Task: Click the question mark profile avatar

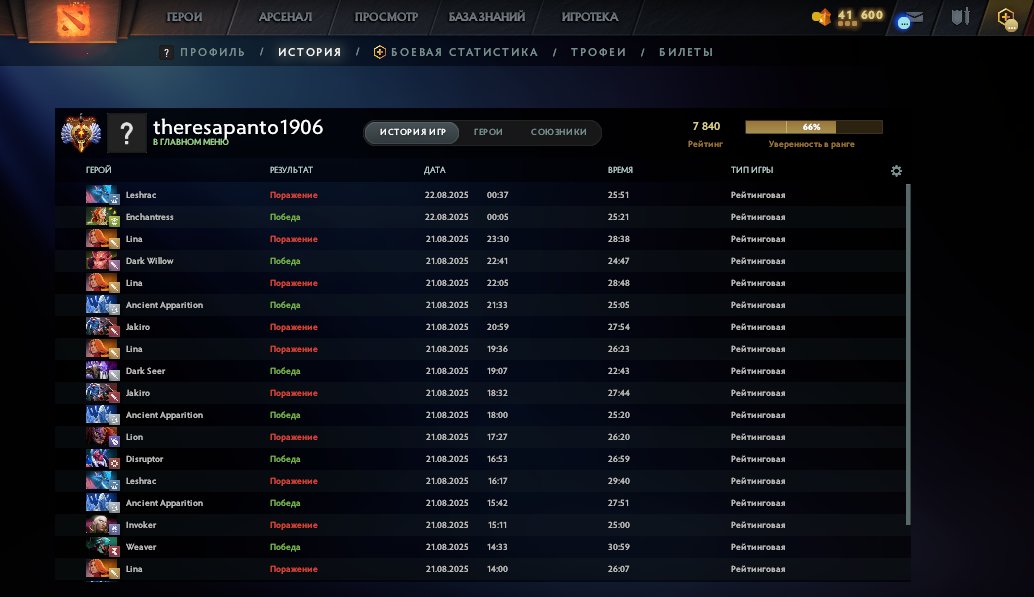Action: pos(127,133)
